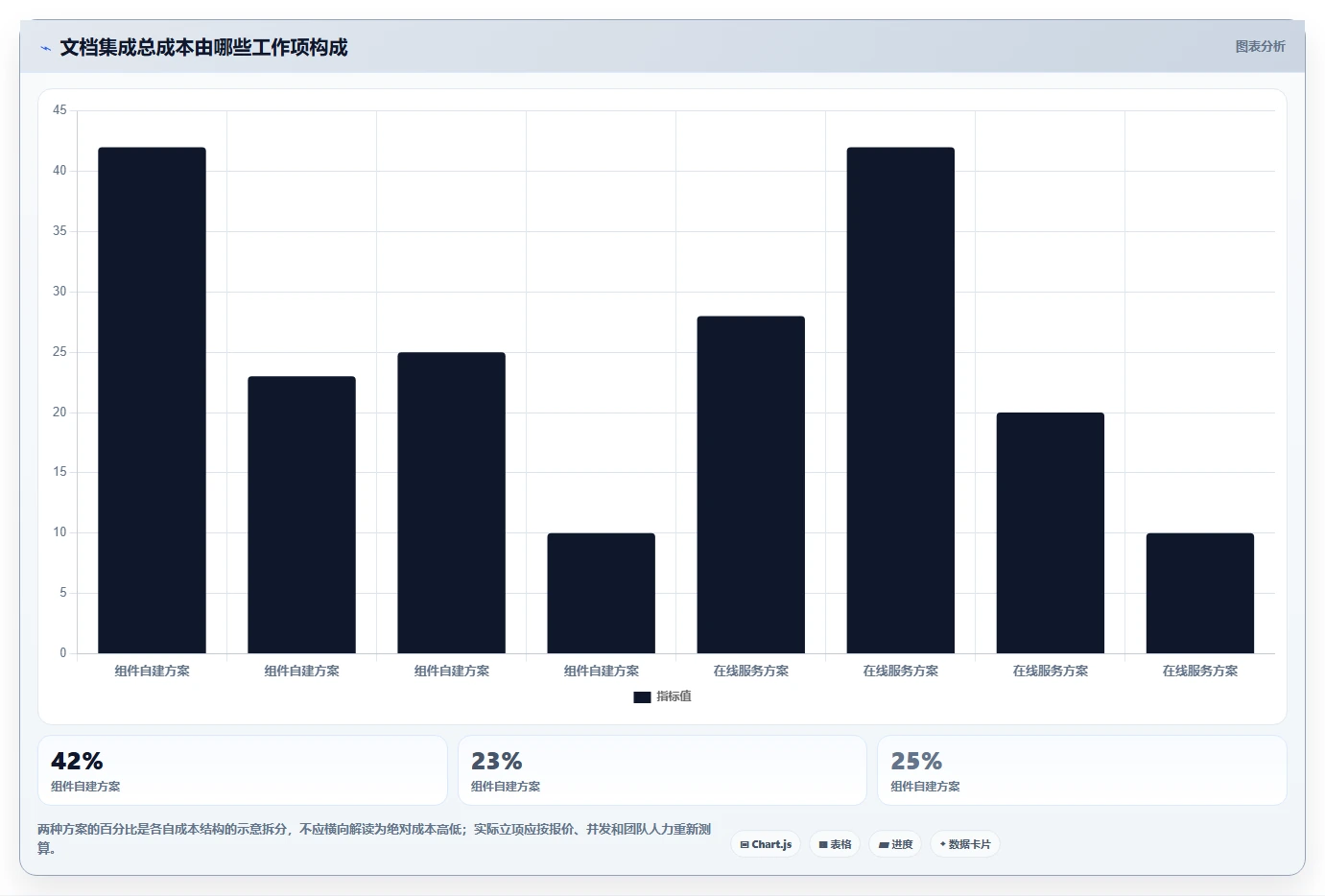This screenshot has width=1325, height=896.
Task: Click the 组件自建方案 bar with value 25
Action: 451,503
